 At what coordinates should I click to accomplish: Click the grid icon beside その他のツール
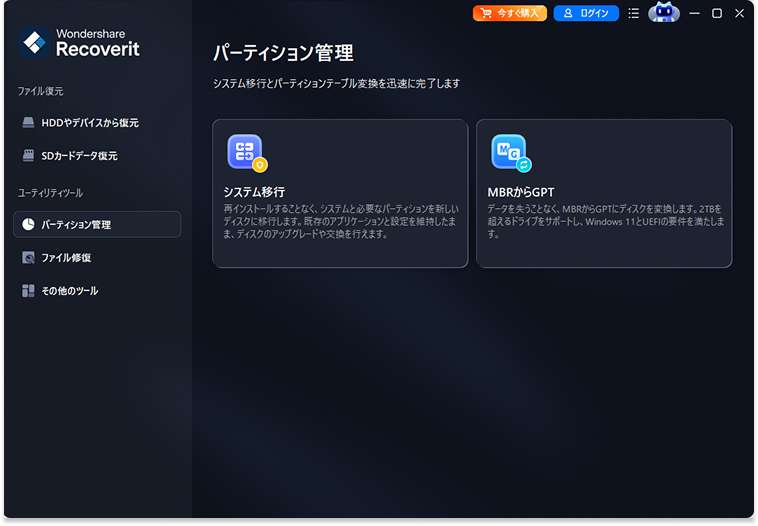29,291
